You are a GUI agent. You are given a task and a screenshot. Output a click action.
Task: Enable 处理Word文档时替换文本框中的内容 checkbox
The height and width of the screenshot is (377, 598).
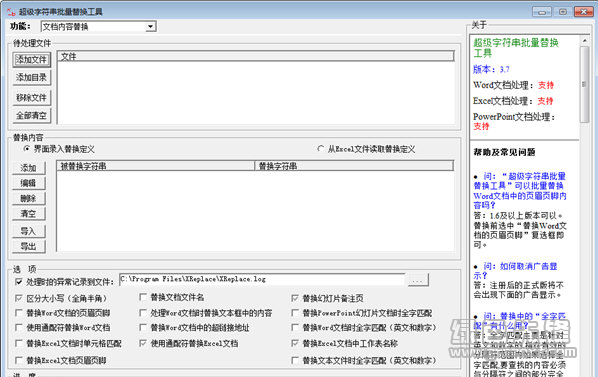tap(143, 313)
